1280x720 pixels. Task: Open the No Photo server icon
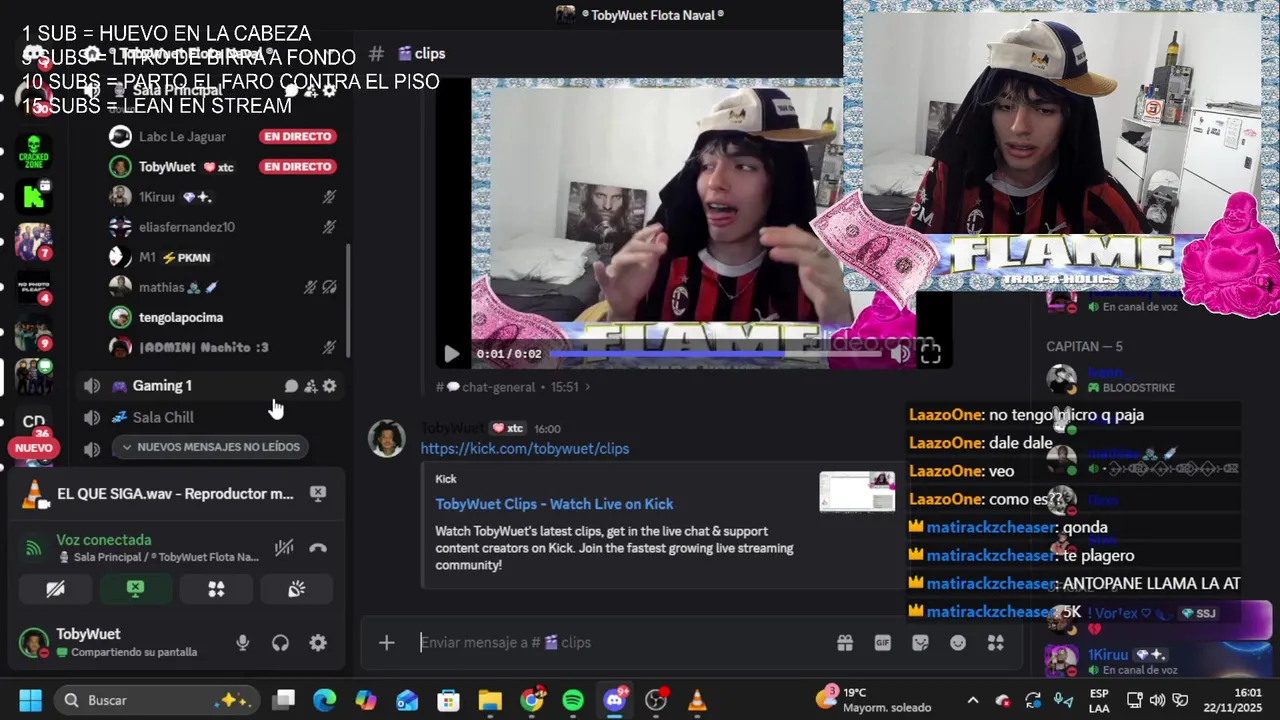tap(34, 287)
